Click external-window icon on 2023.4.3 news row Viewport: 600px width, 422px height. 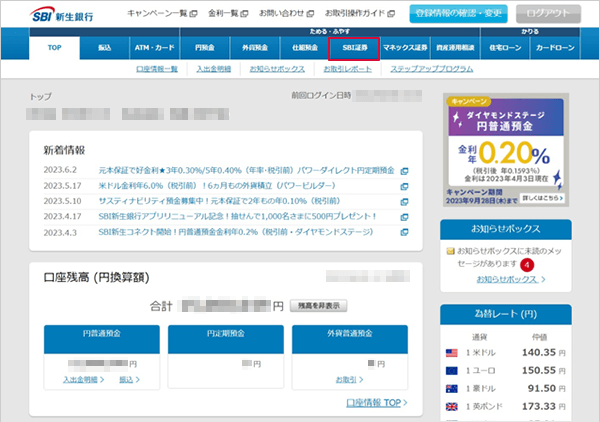(404, 232)
